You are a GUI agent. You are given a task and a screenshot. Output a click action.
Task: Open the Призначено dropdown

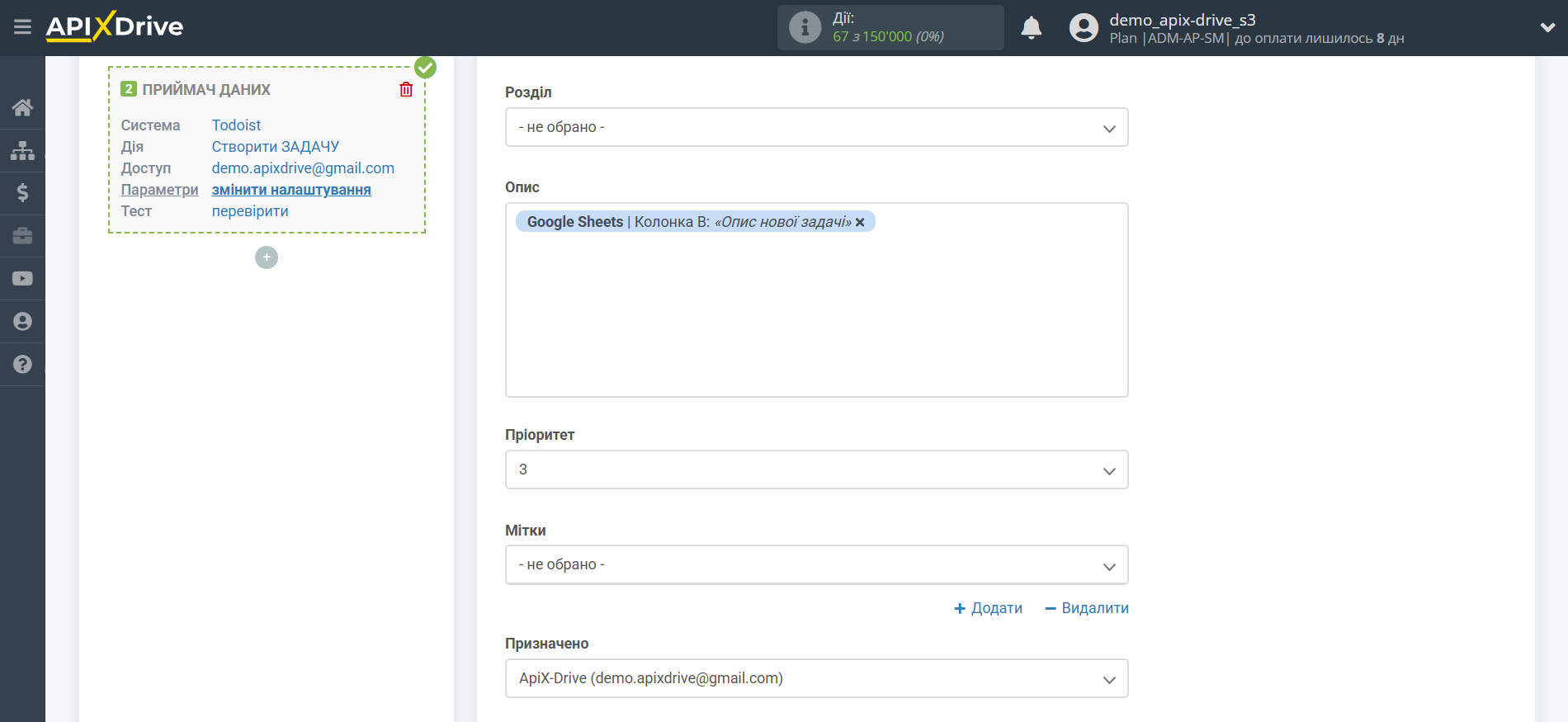click(x=816, y=678)
